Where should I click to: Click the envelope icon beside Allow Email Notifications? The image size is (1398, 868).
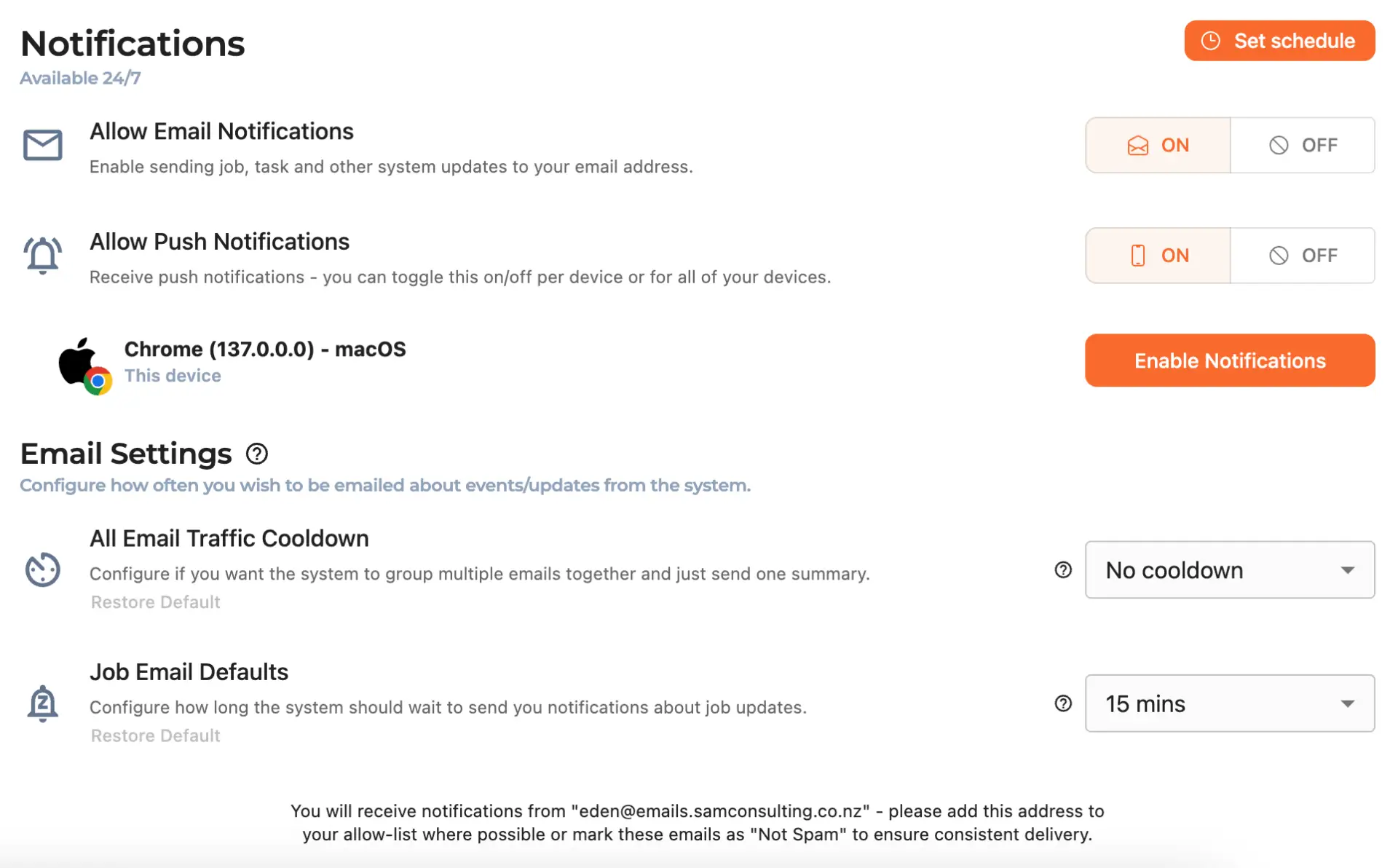pyautogui.click(x=42, y=145)
